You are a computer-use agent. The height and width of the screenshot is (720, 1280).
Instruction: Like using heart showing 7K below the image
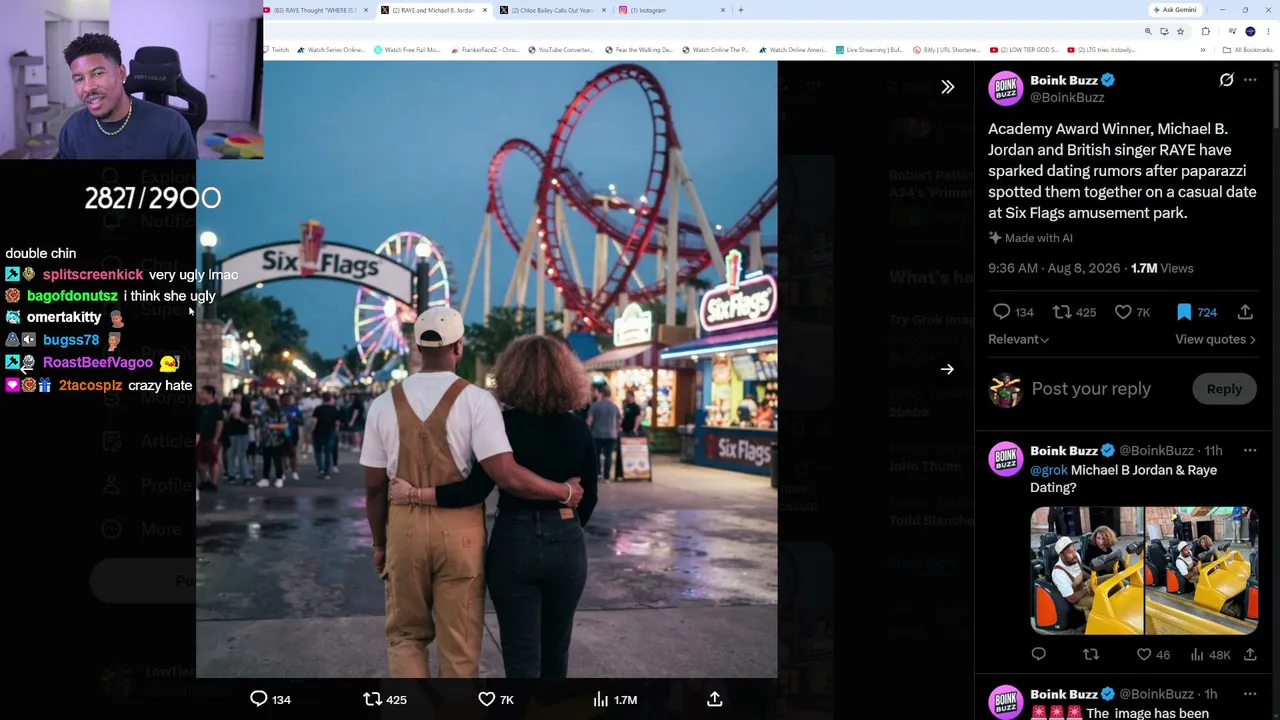(496, 699)
